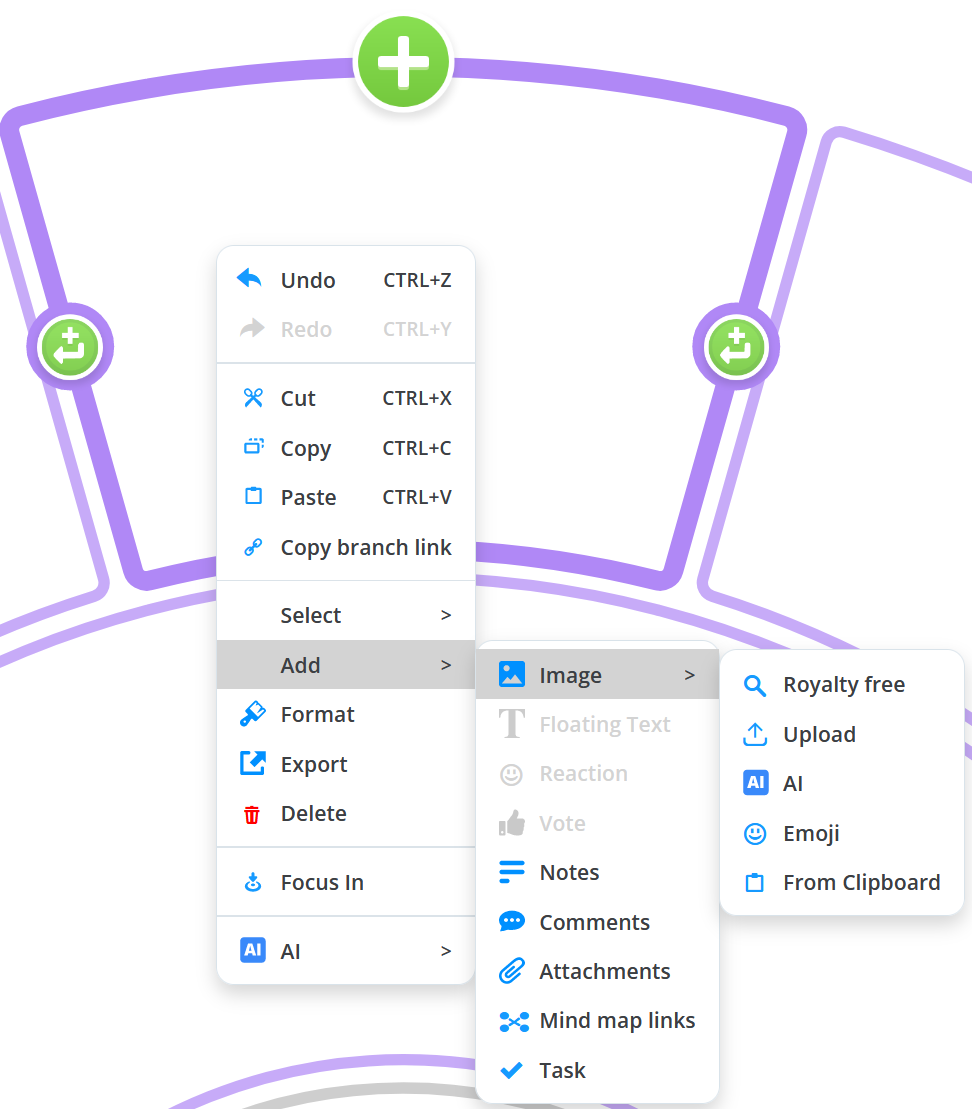This screenshot has width=972, height=1109.
Task: Expand the Select submenu arrow
Action: (446, 615)
